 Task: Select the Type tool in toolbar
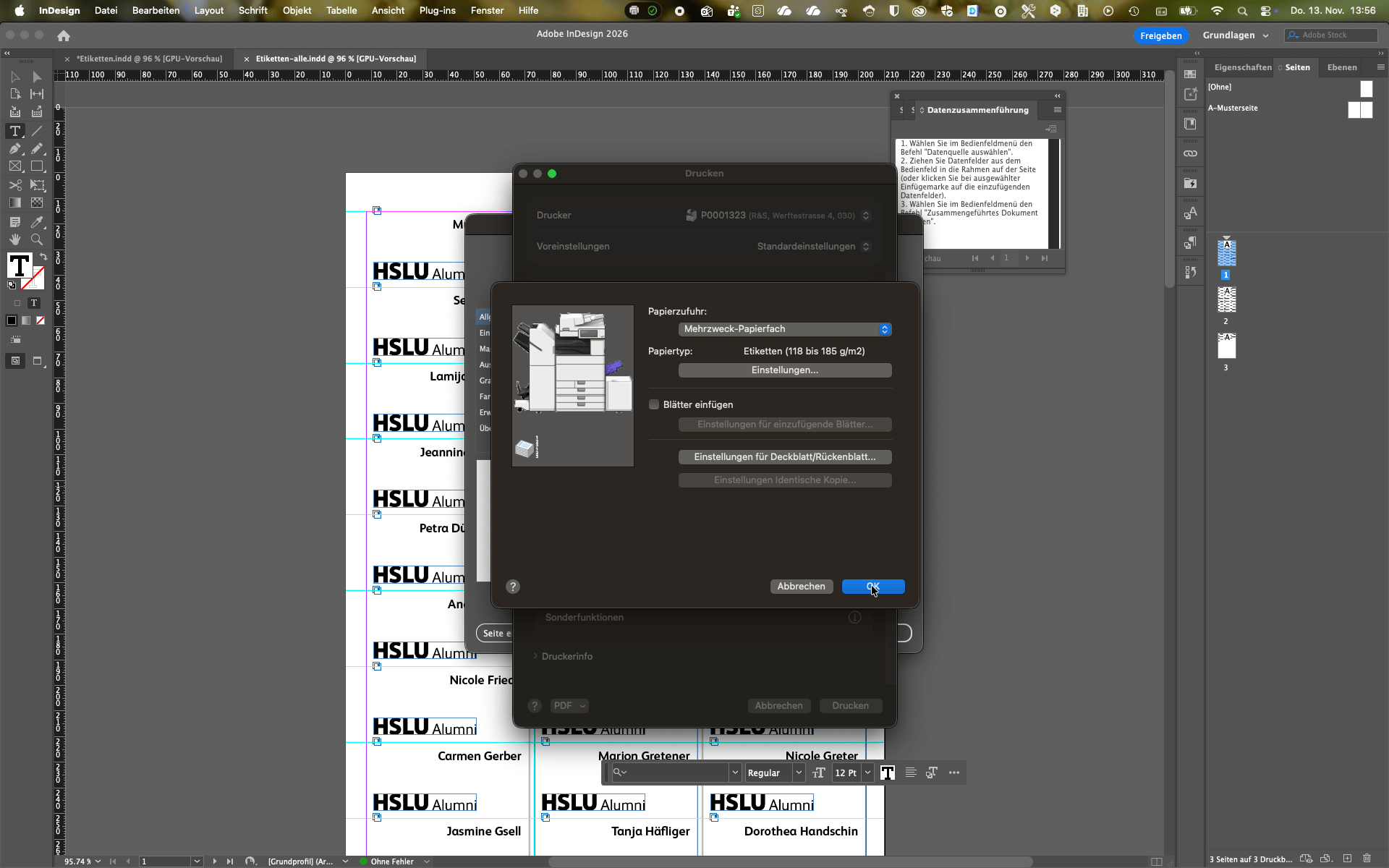click(15, 131)
